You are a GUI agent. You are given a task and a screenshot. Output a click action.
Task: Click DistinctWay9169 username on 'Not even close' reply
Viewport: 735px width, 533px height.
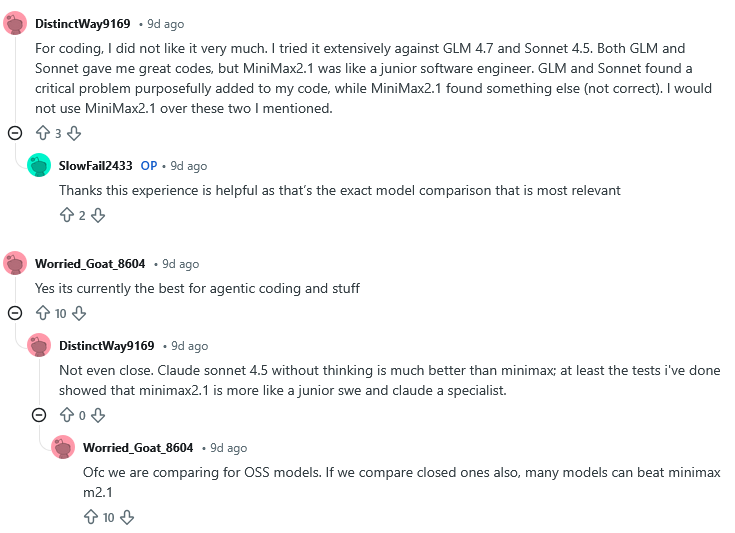pos(106,346)
